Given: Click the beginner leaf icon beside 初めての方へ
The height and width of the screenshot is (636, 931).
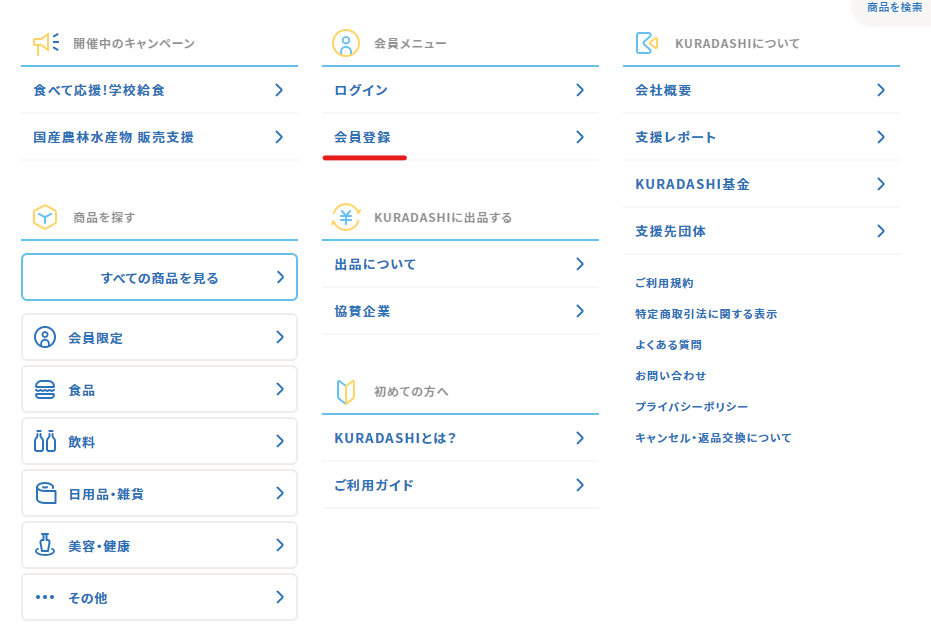Looking at the screenshot, I should [346, 392].
